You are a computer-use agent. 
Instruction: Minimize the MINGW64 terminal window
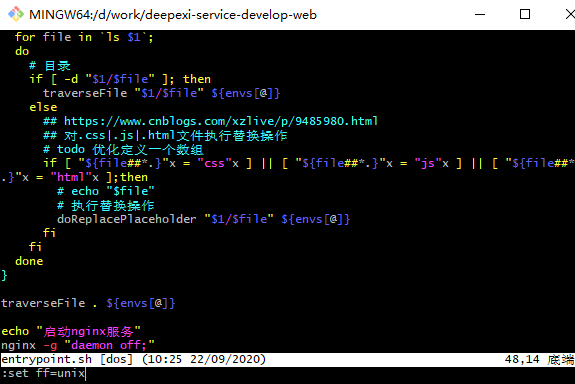480,15
